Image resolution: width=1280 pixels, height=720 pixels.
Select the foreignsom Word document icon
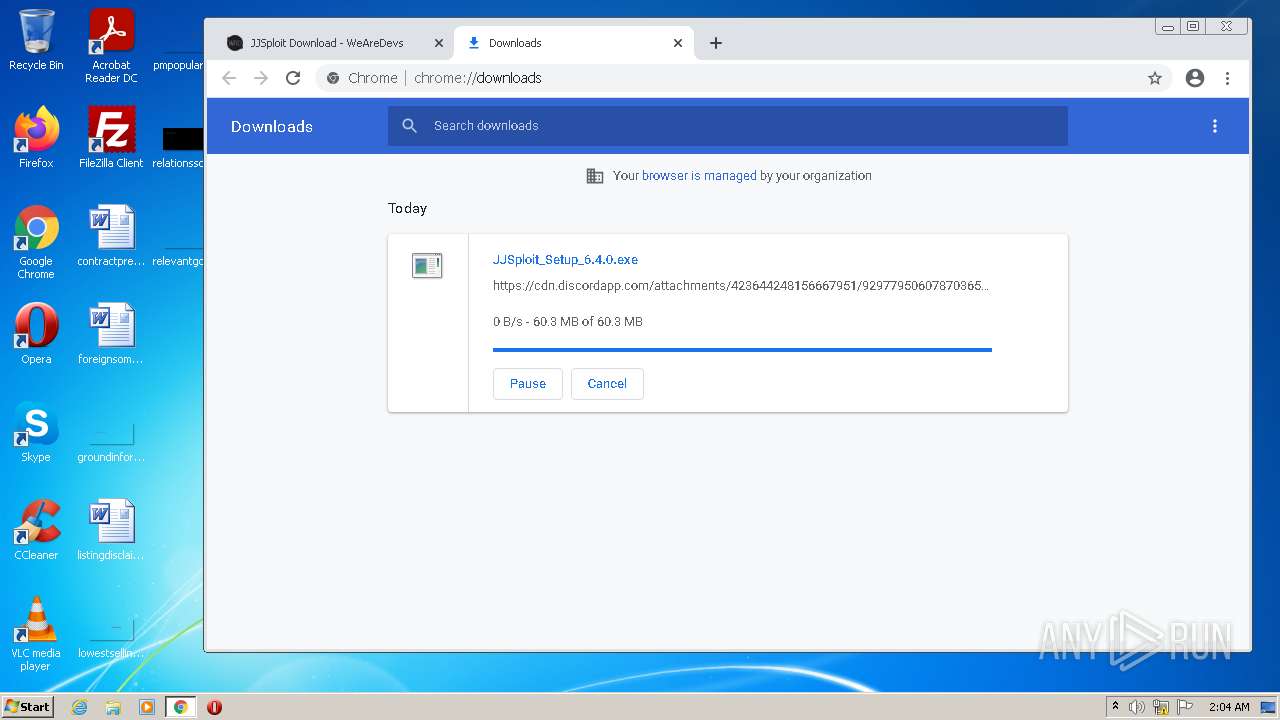pyautogui.click(x=111, y=333)
